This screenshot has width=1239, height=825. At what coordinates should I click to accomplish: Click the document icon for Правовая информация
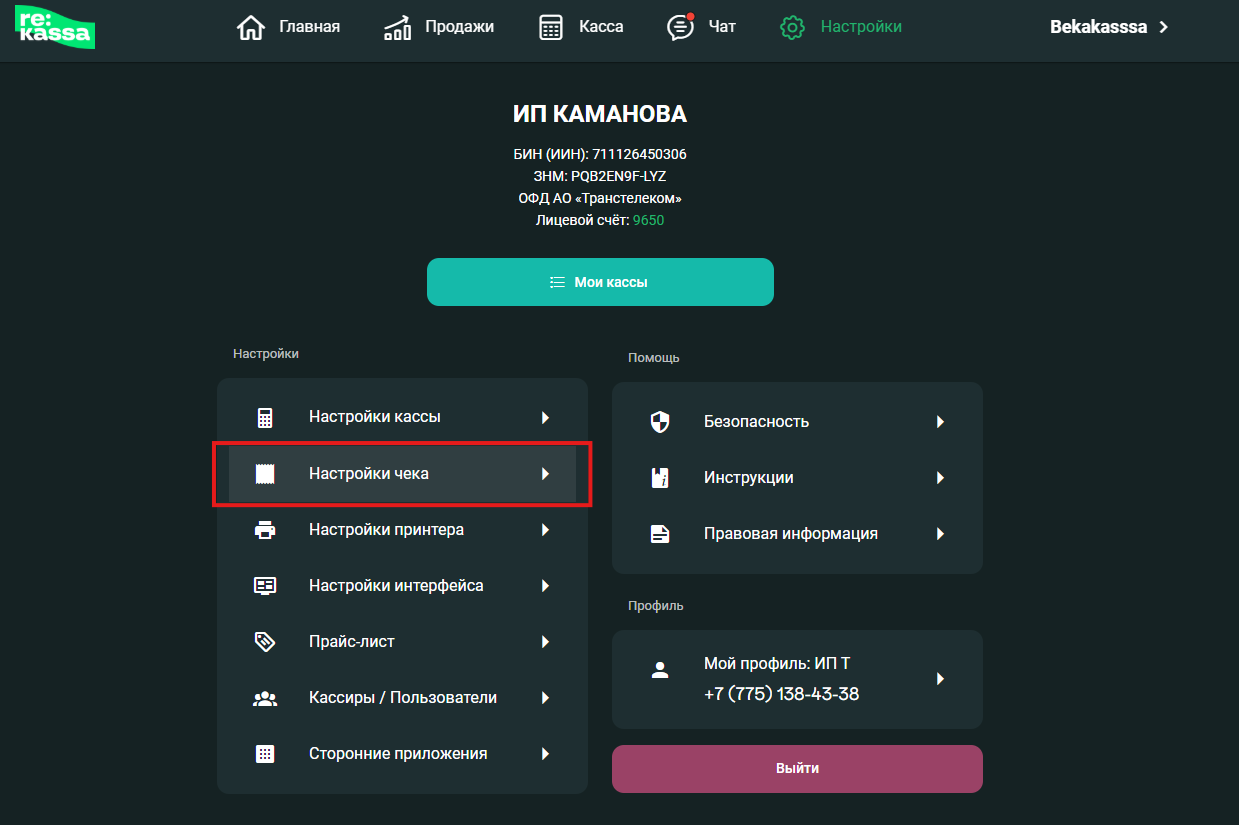point(660,534)
